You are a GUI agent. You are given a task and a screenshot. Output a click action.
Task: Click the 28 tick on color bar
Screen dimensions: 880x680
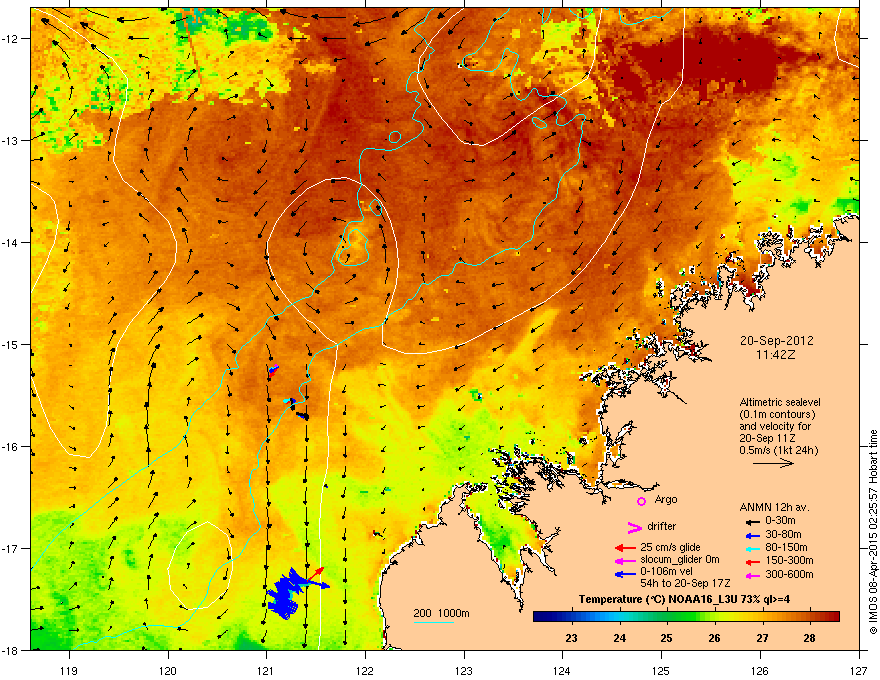coord(809,638)
